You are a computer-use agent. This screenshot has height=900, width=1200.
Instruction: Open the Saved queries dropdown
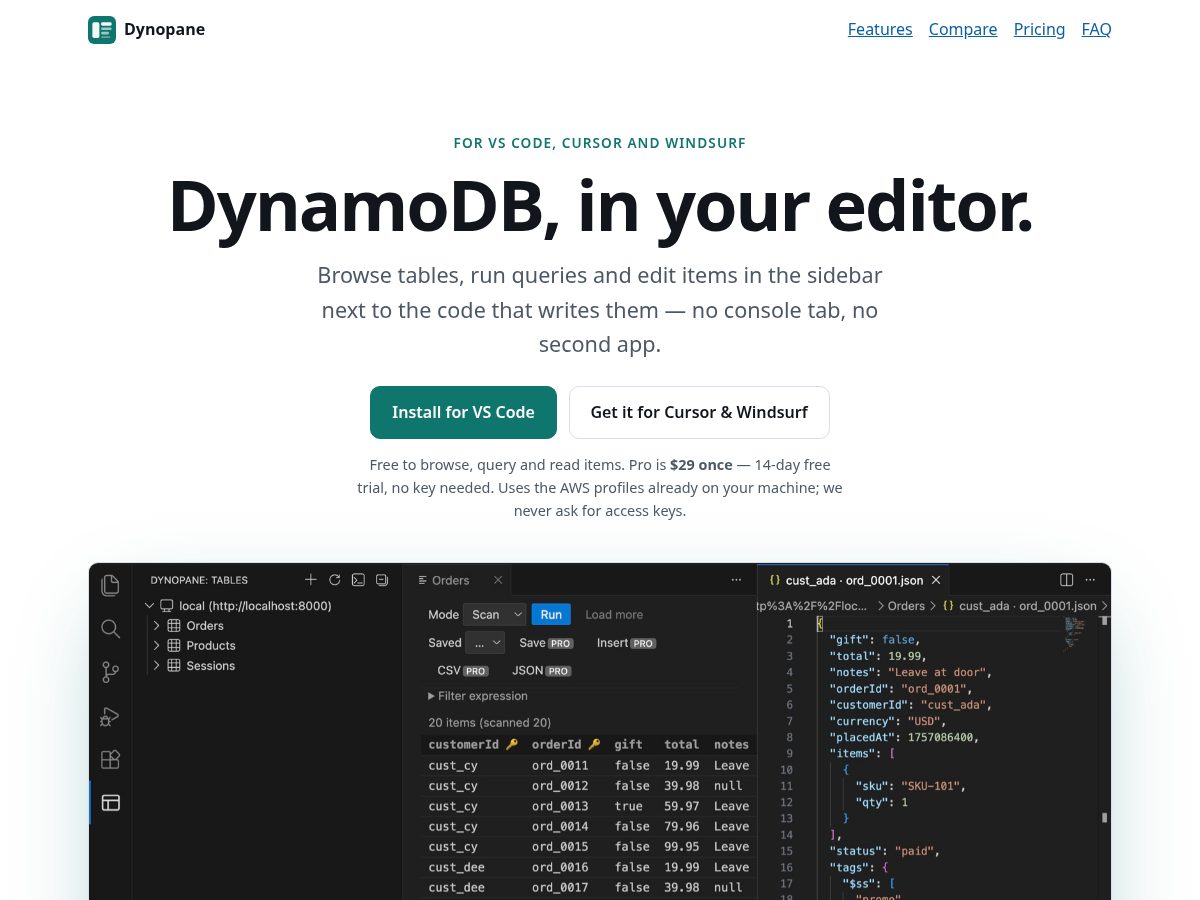[485, 643]
